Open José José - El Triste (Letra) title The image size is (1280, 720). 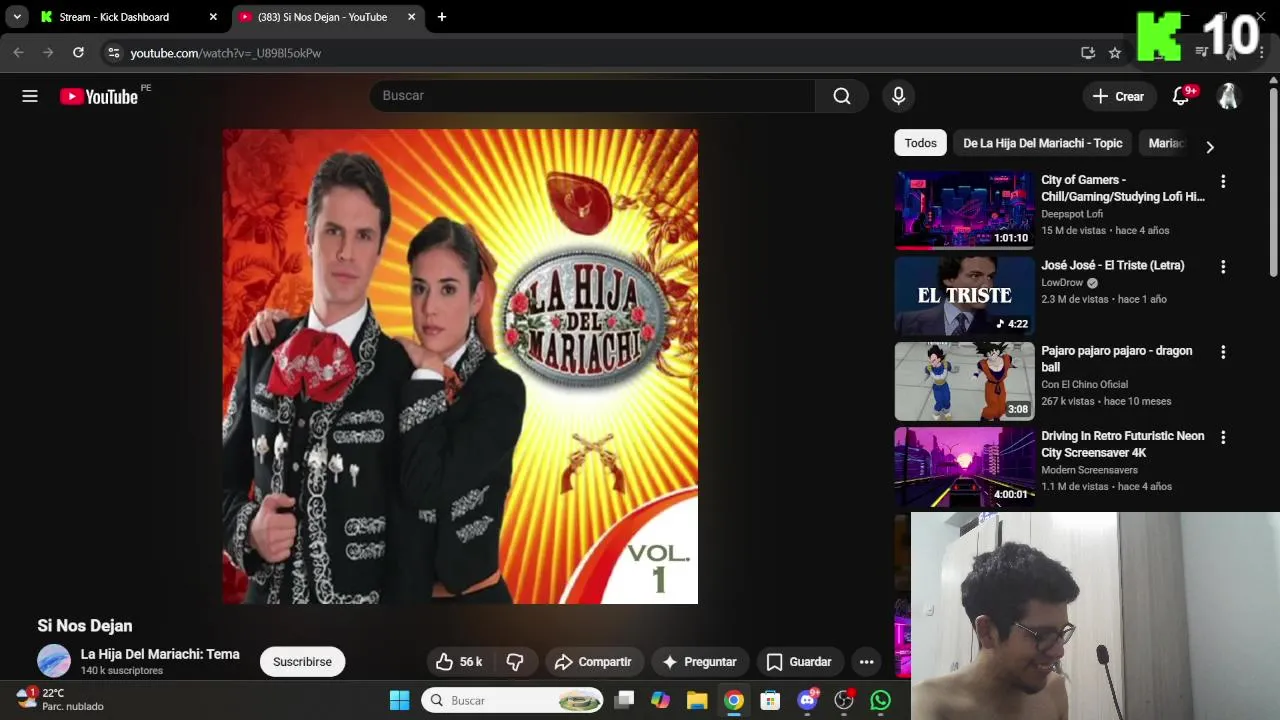pos(1113,265)
